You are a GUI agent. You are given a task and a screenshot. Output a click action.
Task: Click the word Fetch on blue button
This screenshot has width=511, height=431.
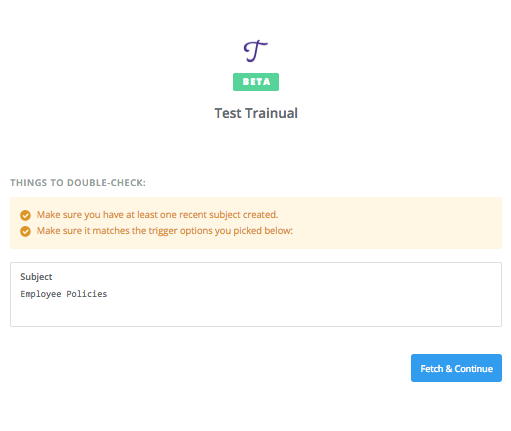click(x=432, y=369)
